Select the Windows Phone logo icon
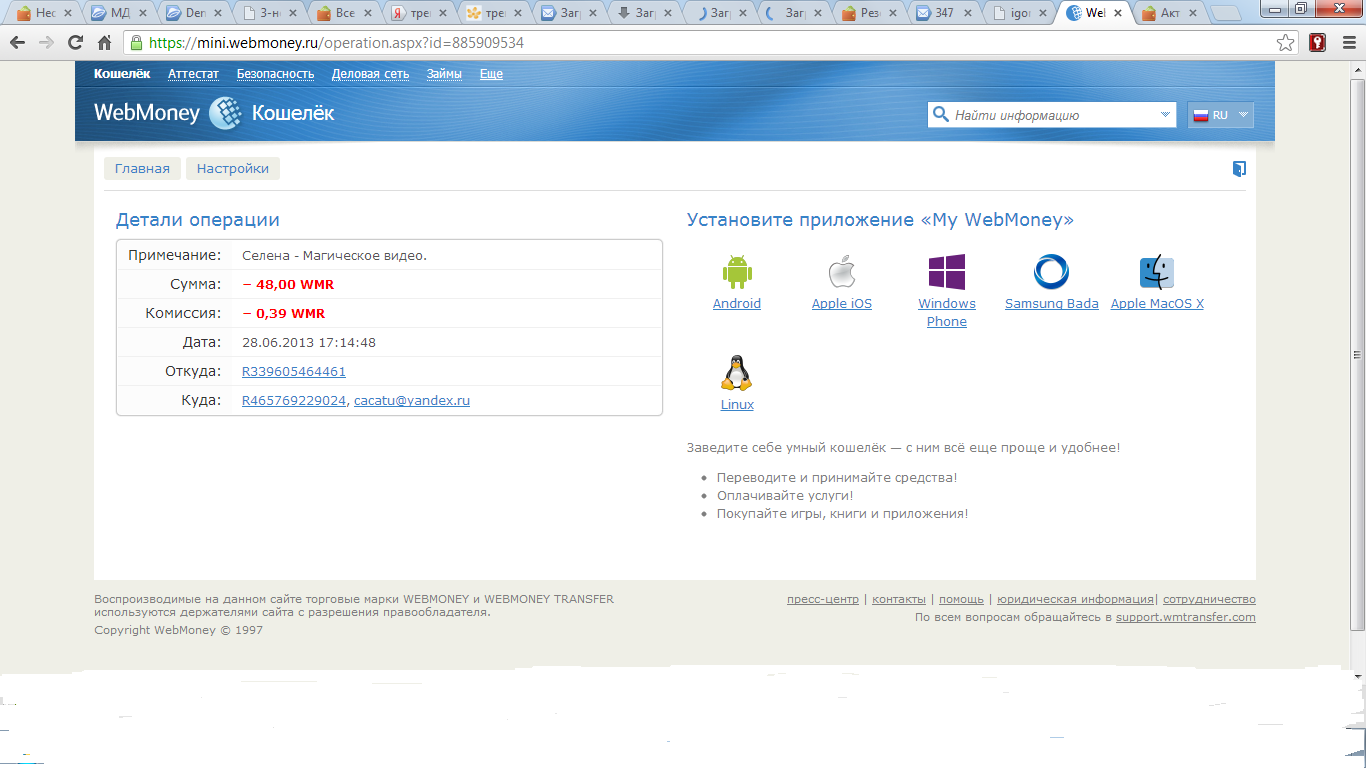The width and height of the screenshot is (1366, 768). pos(946,272)
